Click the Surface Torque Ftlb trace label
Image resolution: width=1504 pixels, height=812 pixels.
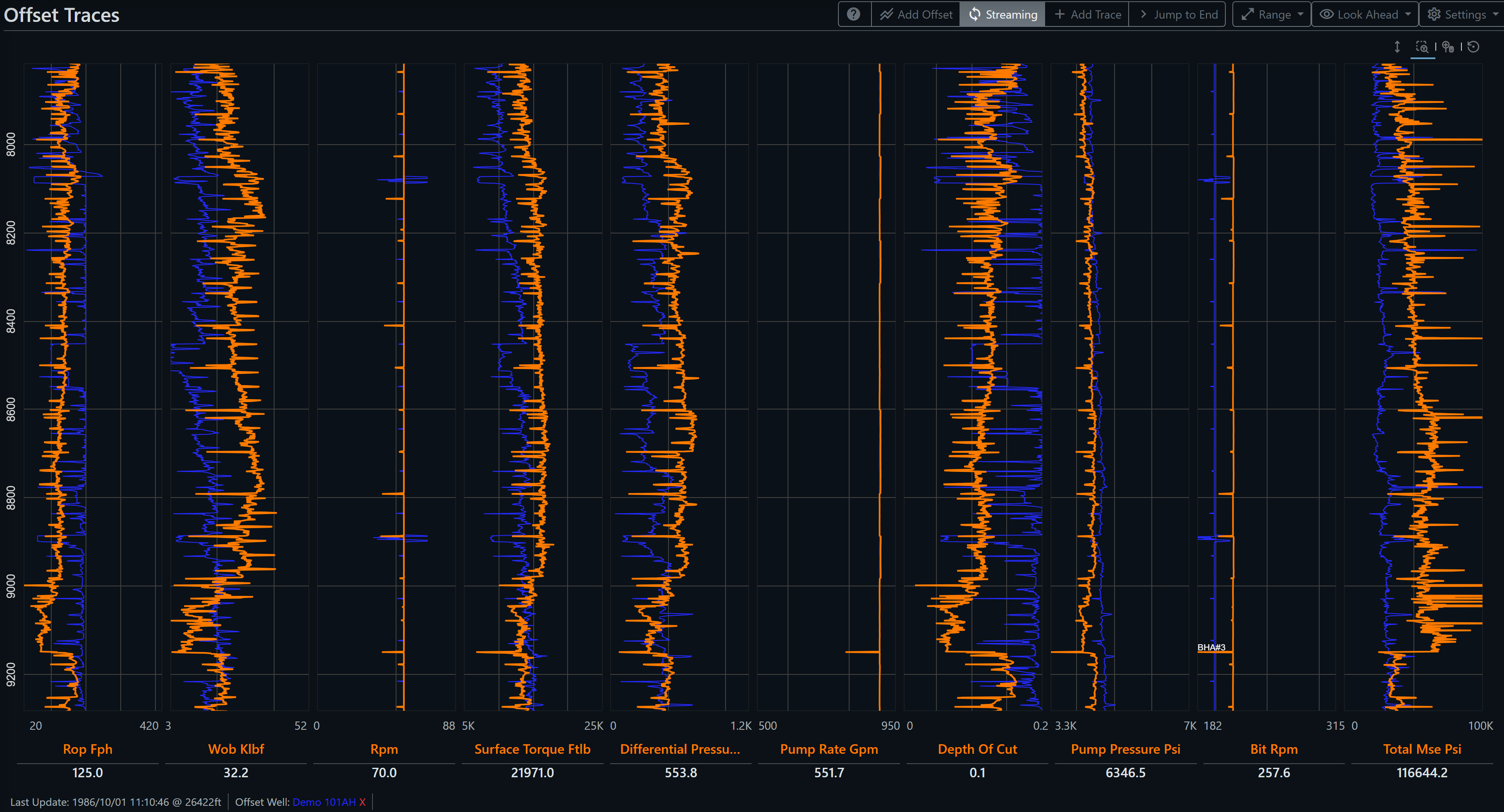click(x=532, y=749)
